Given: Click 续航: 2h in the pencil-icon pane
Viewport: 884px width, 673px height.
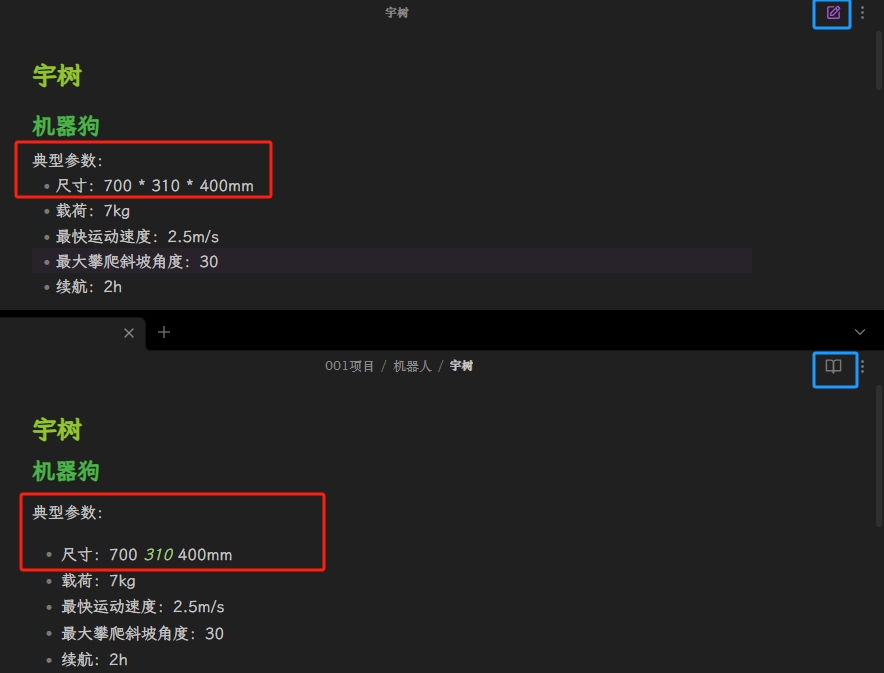Looking at the screenshot, I should (x=89, y=287).
